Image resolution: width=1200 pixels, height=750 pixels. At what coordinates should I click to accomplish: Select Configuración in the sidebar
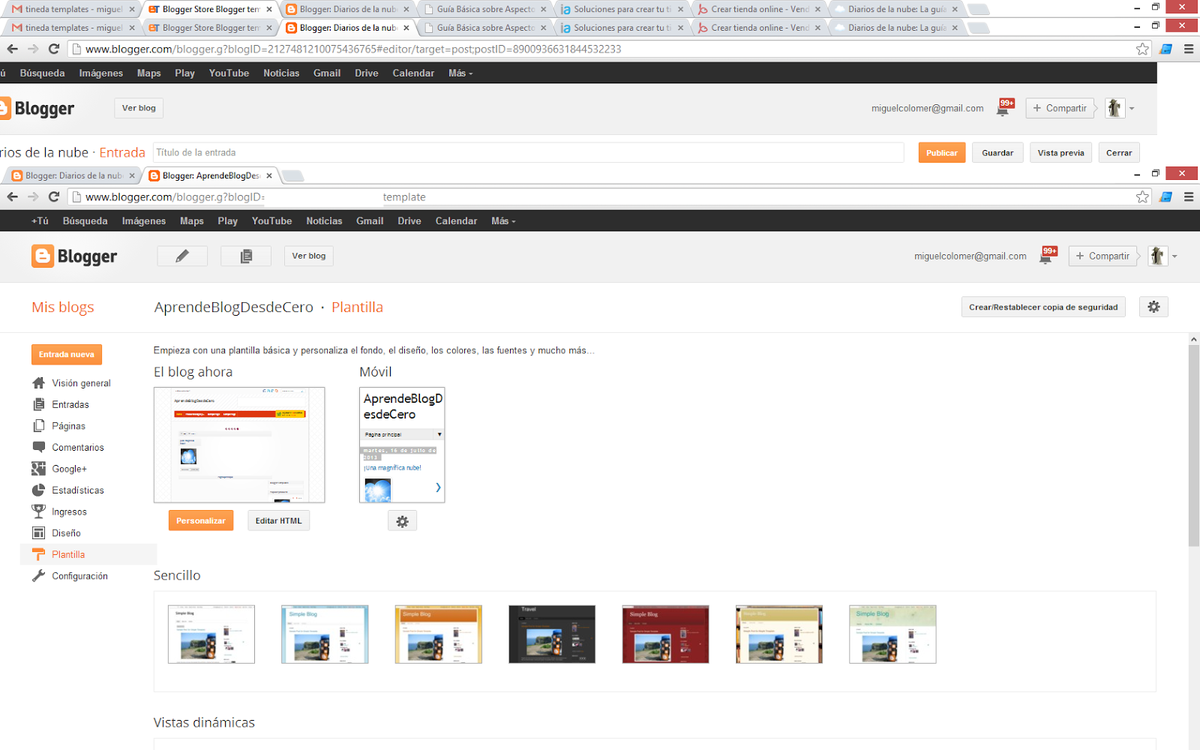coord(79,576)
